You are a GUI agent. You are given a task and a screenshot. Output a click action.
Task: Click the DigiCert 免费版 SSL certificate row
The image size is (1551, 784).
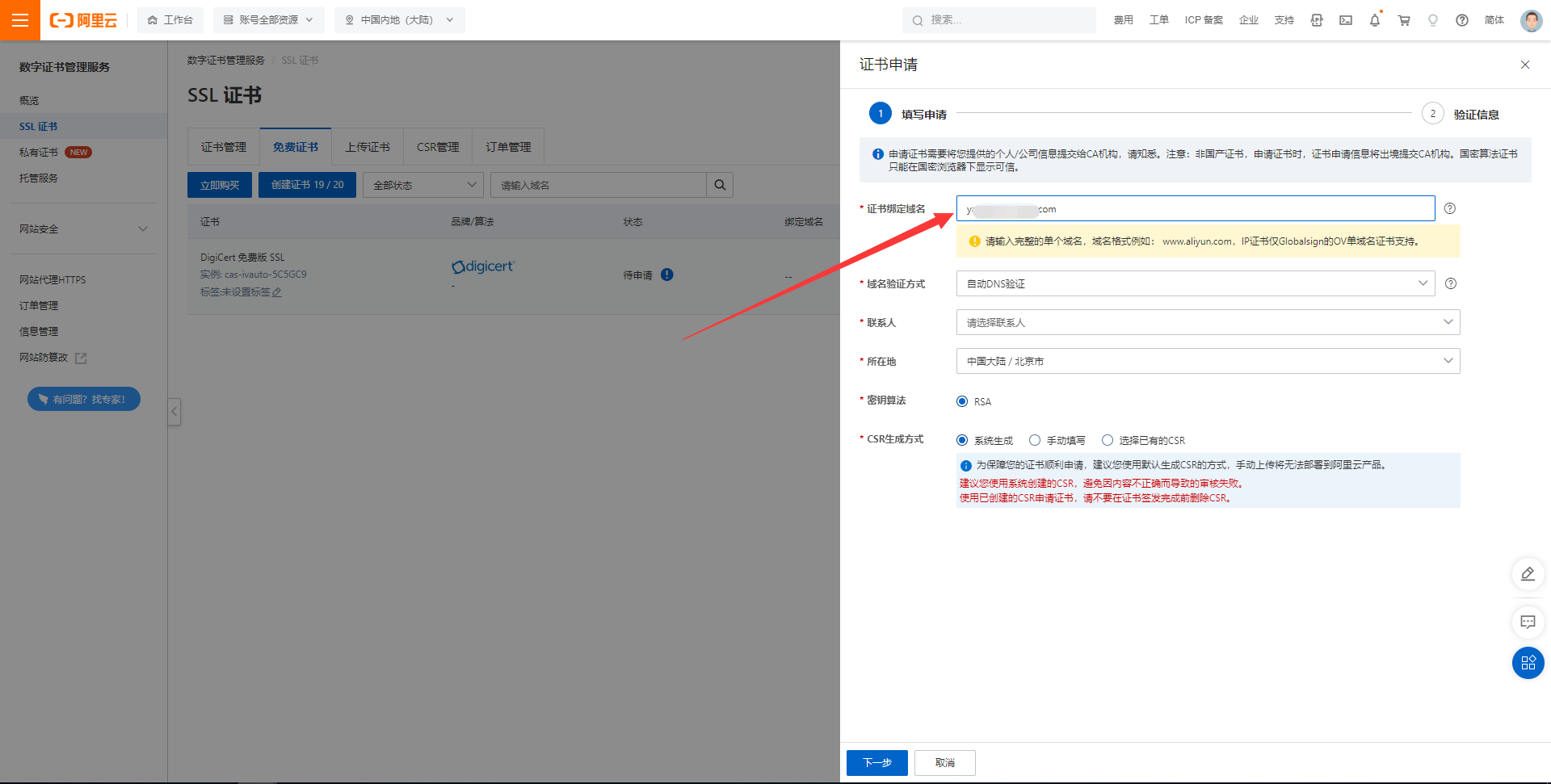pos(514,276)
